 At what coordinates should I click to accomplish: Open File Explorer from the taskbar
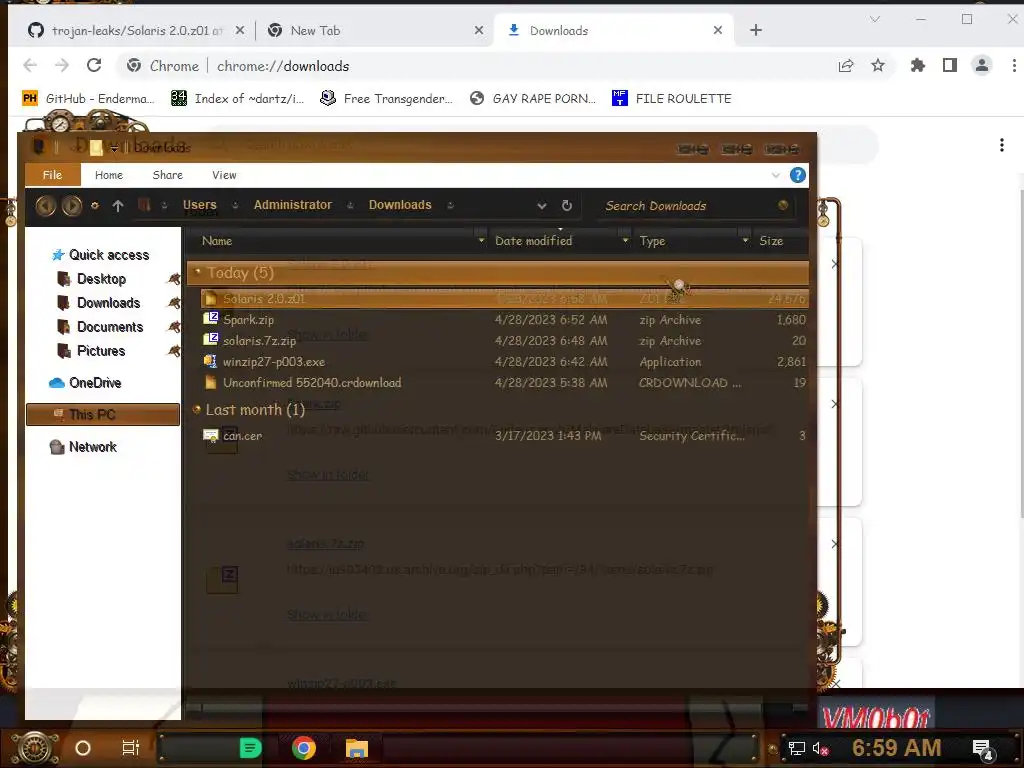pos(357,748)
